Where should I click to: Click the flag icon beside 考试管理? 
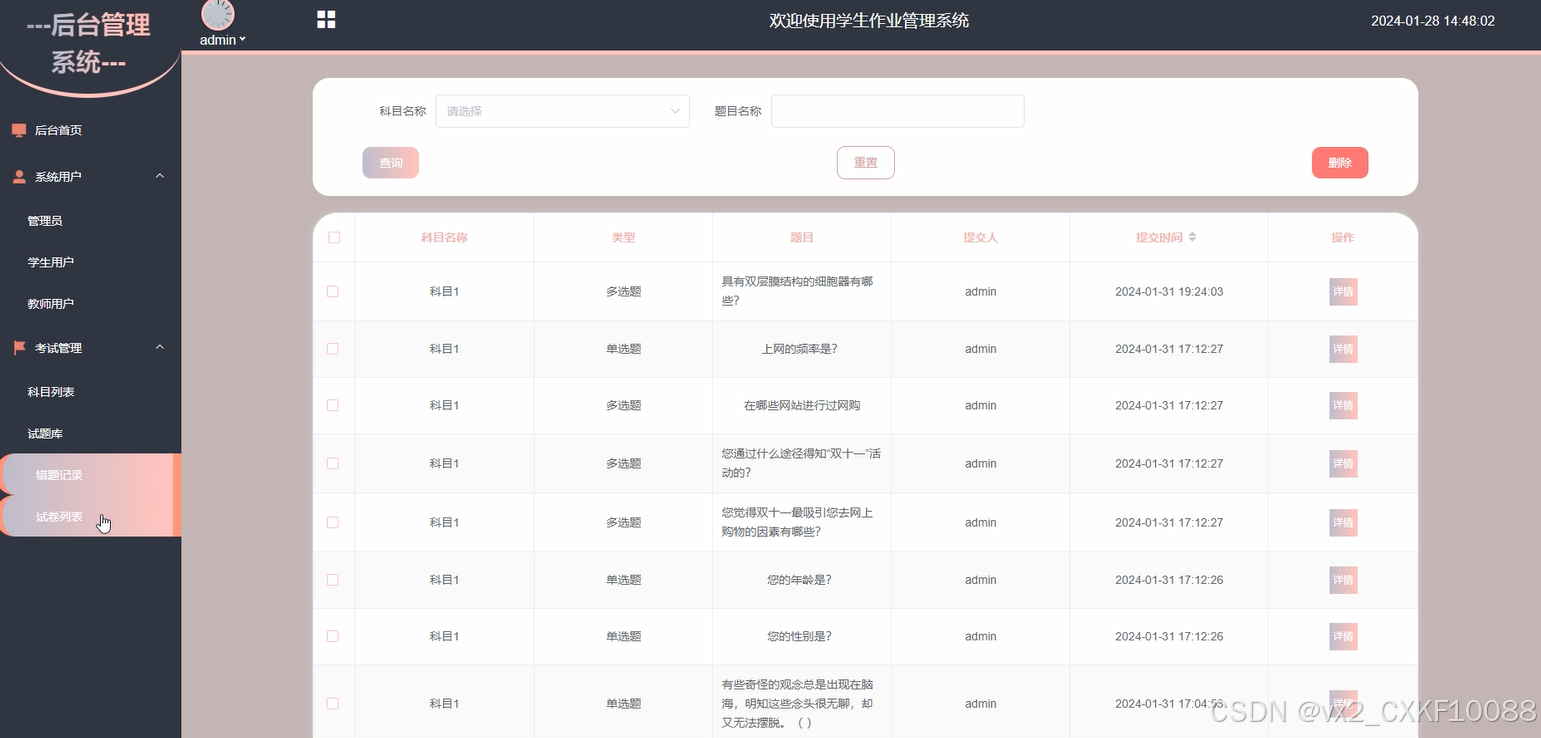click(18, 348)
